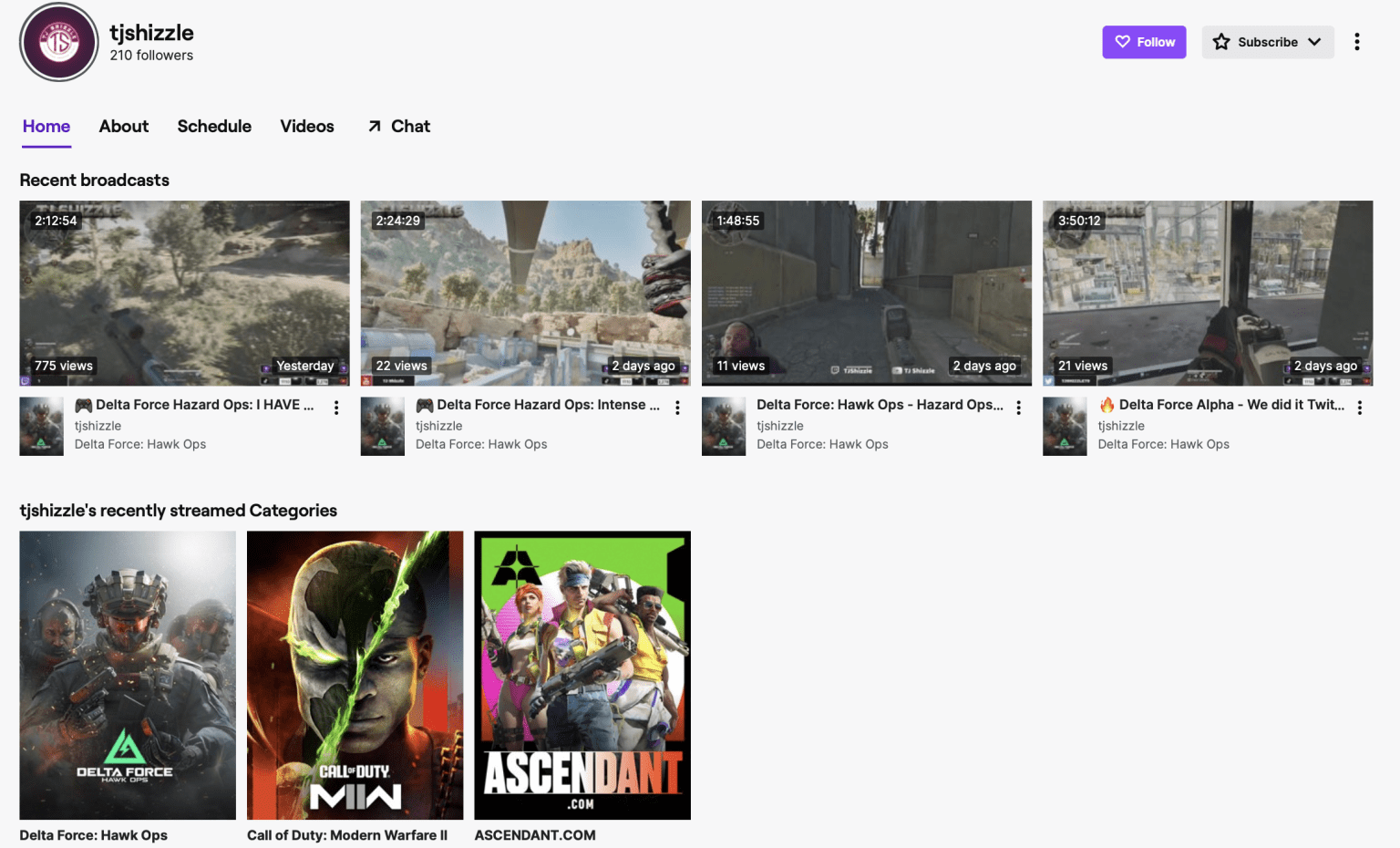Open options for the Delta Force Alpha video

(1360, 408)
